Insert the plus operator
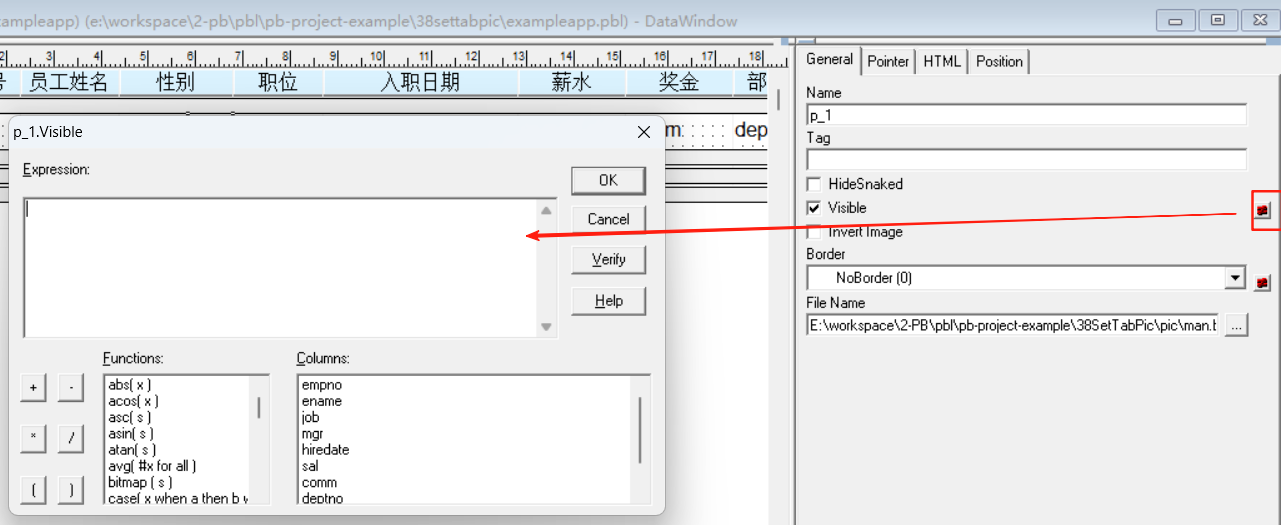This screenshot has height=525, width=1281. [33, 388]
